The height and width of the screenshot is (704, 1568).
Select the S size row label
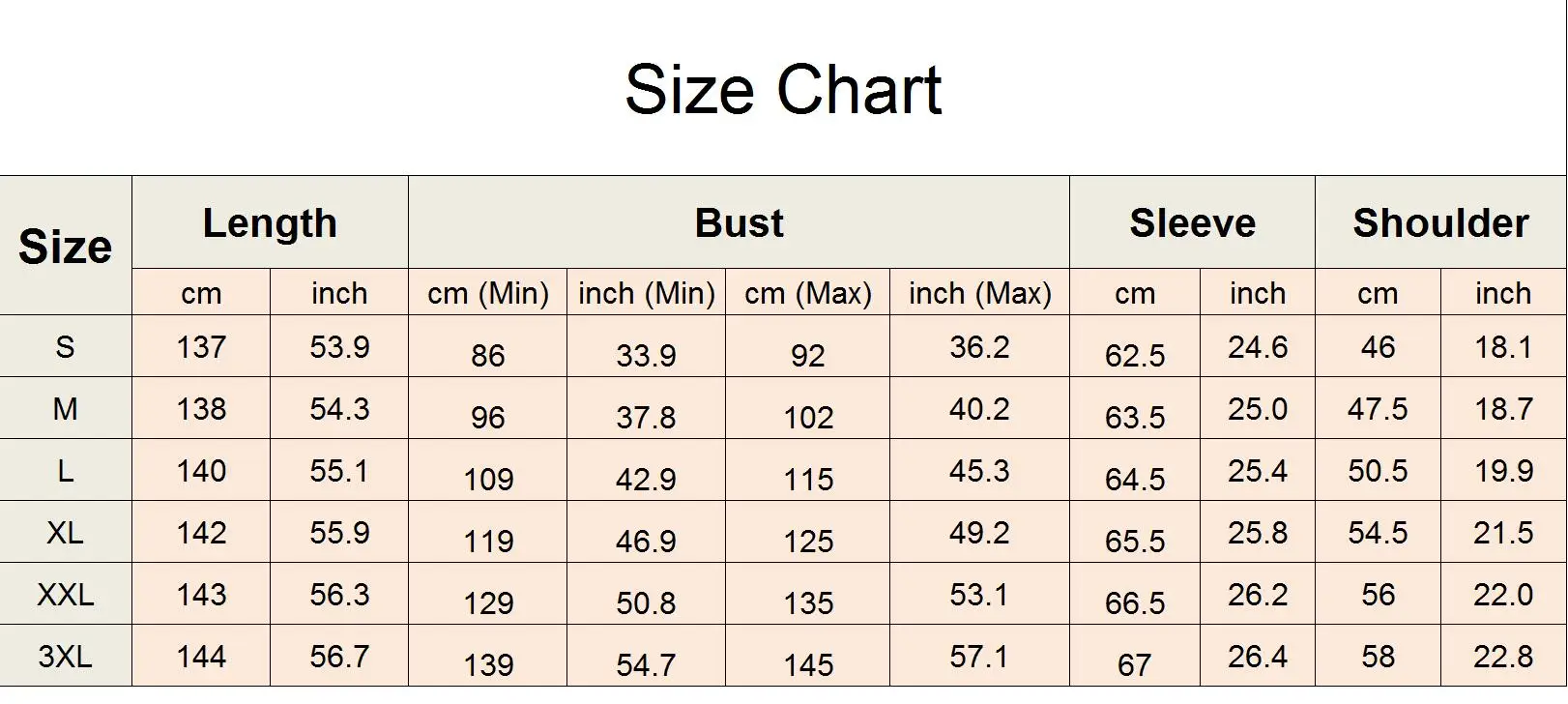click(65, 346)
